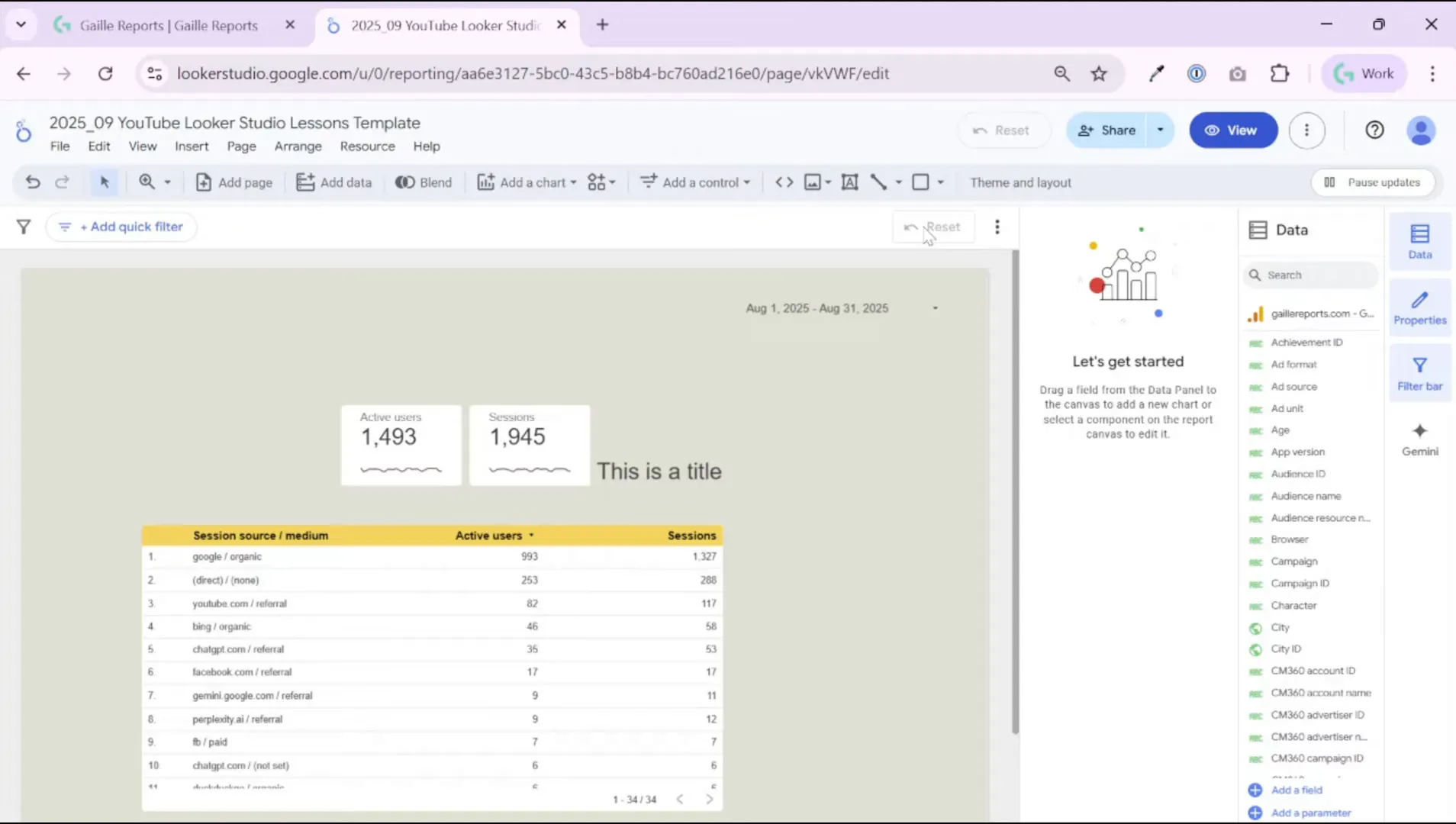This screenshot has width=1456, height=824.
Task: Open the Filter bar panel
Action: click(x=1419, y=372)
